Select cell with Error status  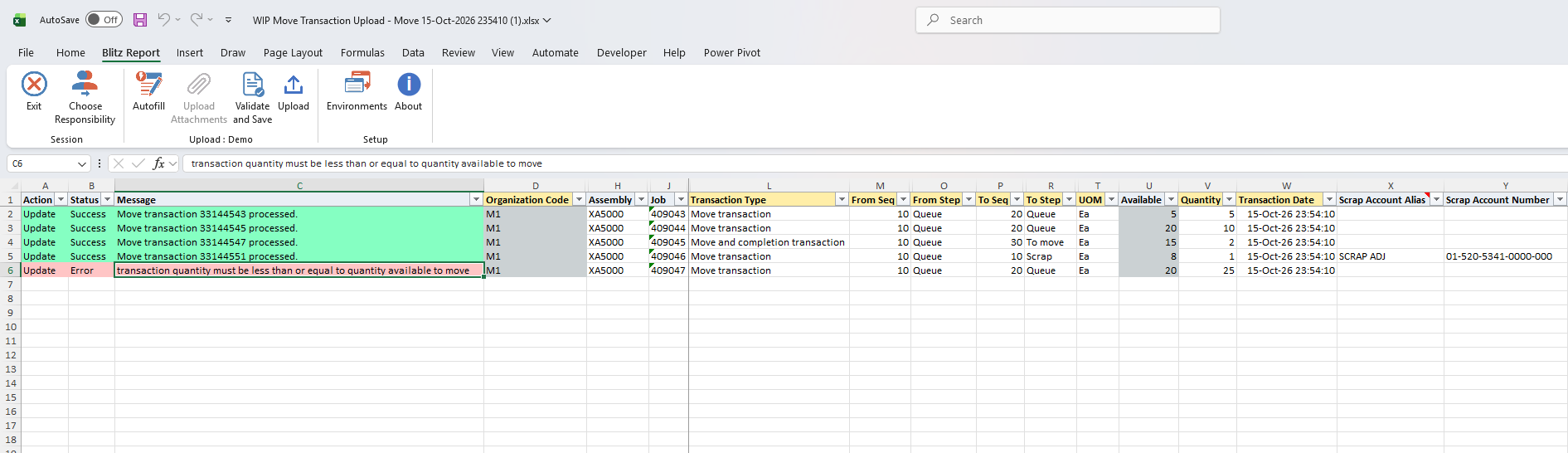(x=91, y=270)
